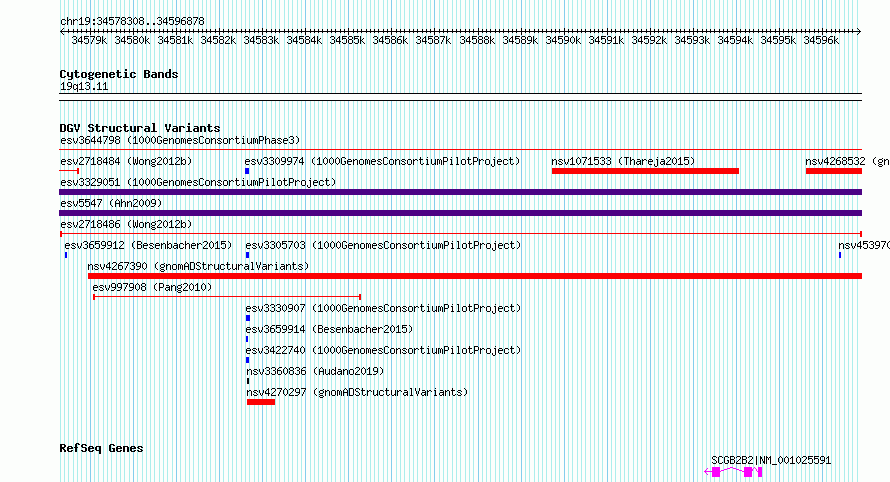890x482 pixels.
Task: Select the esv3329051 purple bar
Action: 460,192
